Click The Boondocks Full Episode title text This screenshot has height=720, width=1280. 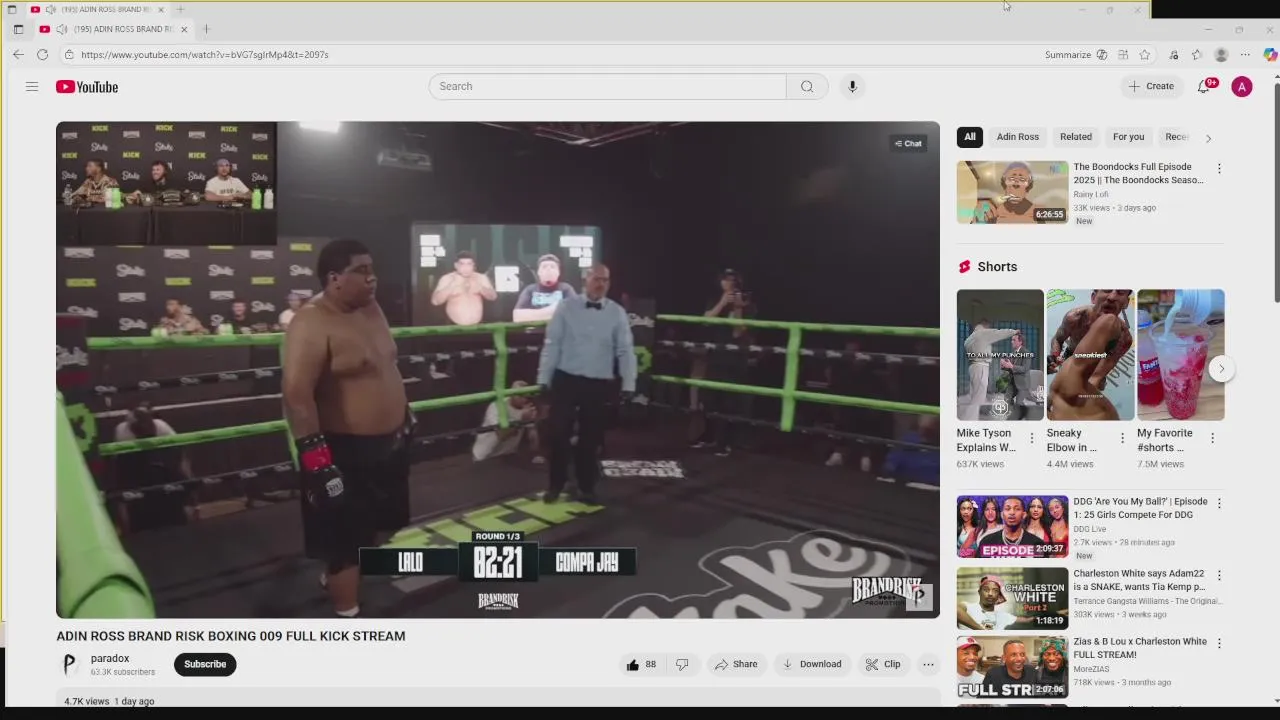pyautogui.click(x=1138, y=174)
